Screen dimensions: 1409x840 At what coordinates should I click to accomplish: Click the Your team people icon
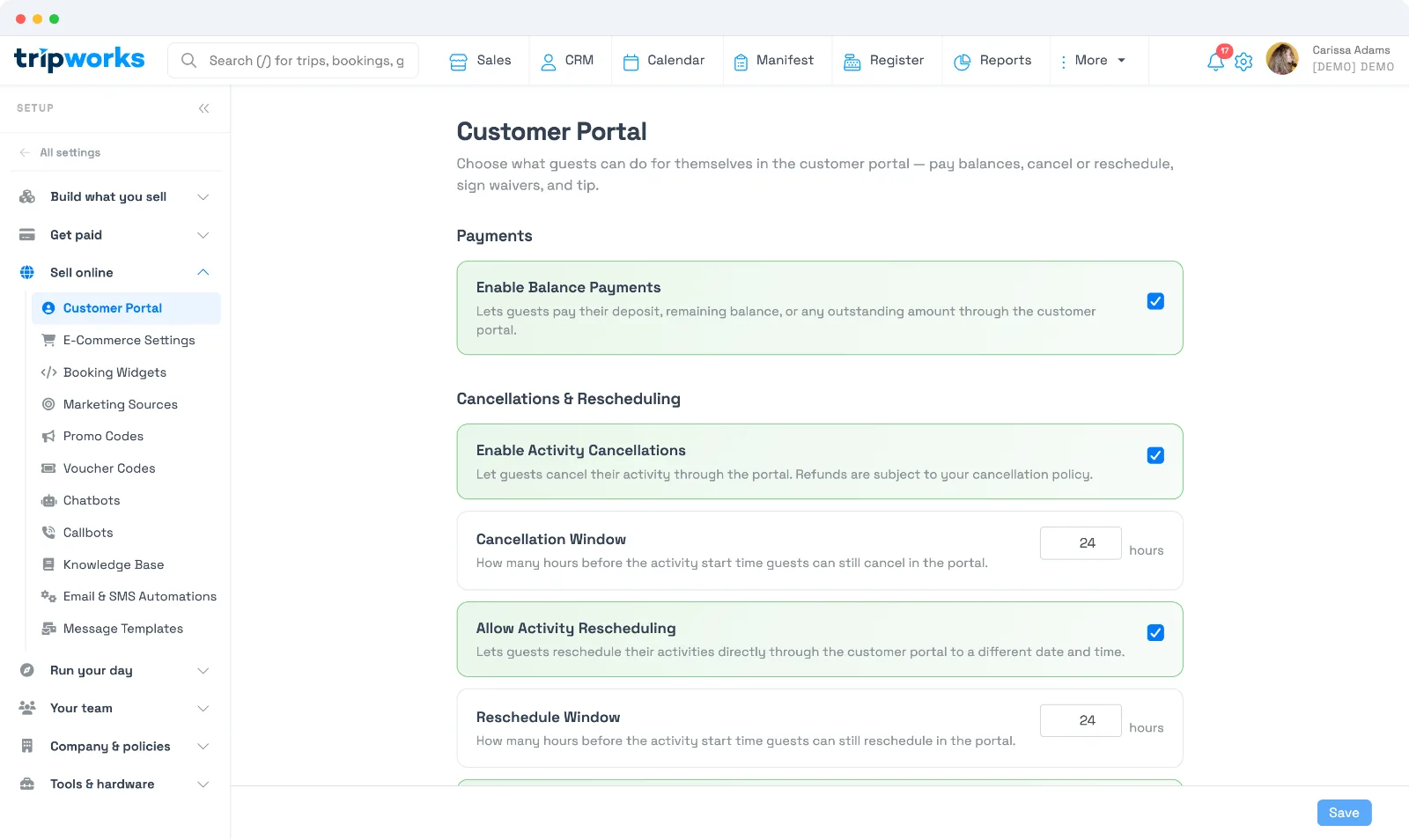27,708
